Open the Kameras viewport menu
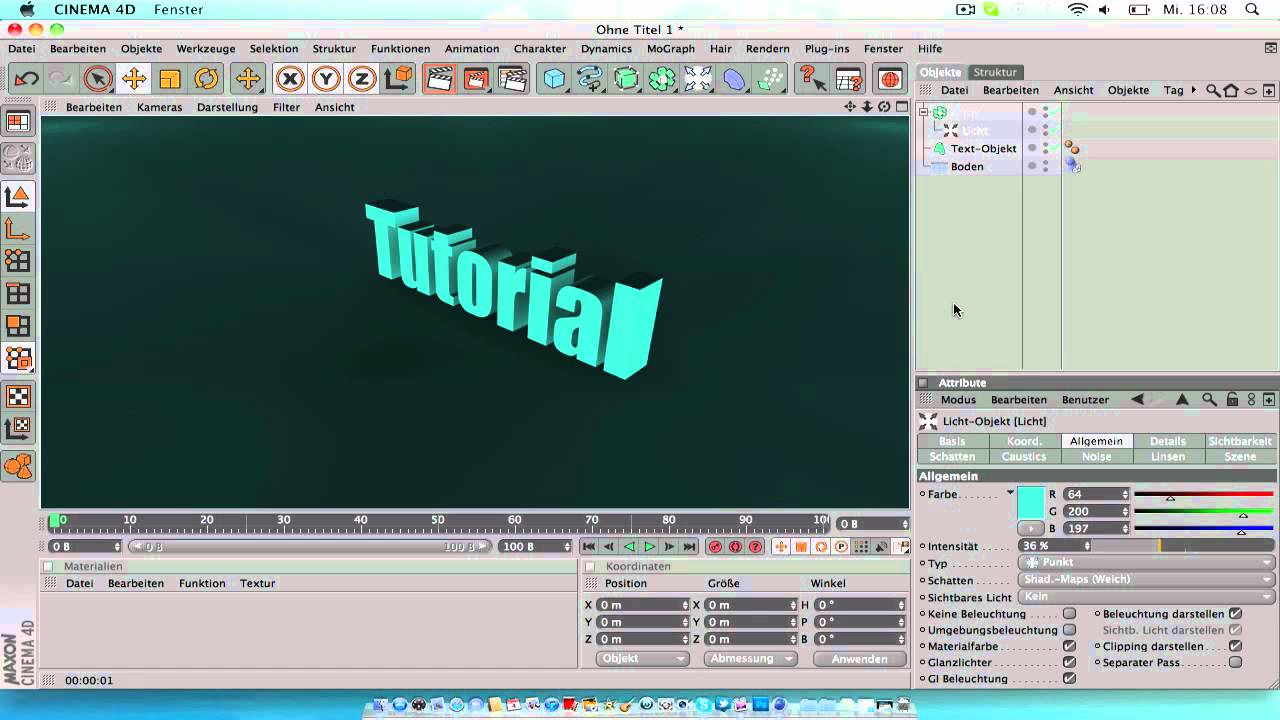Viewport: 1280px width, 720px height. pos(159,107)
